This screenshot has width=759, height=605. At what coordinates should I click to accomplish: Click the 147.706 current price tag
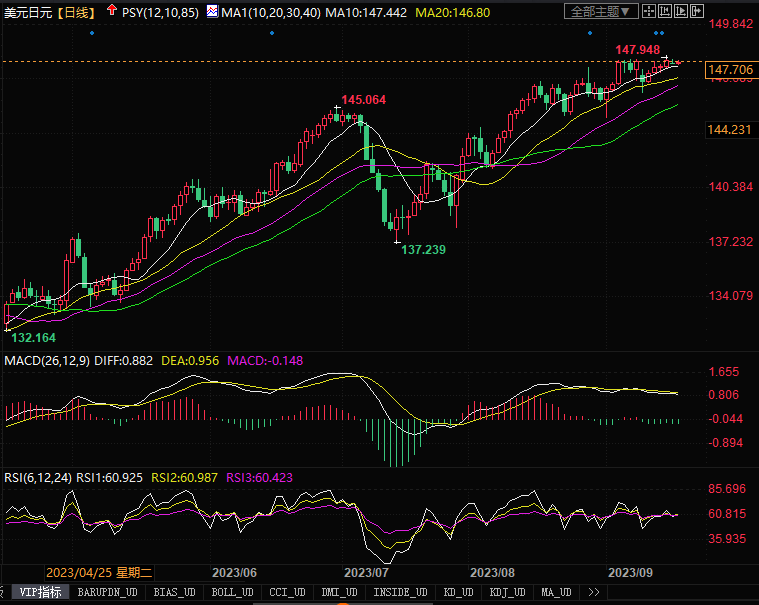[729, 70]
